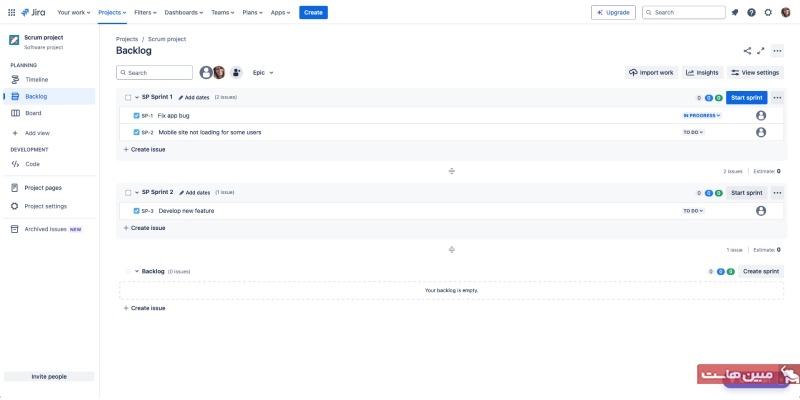Open the settings gear in top bar
Viewport: 800px width, 400px height.
(x=768, y=12)
